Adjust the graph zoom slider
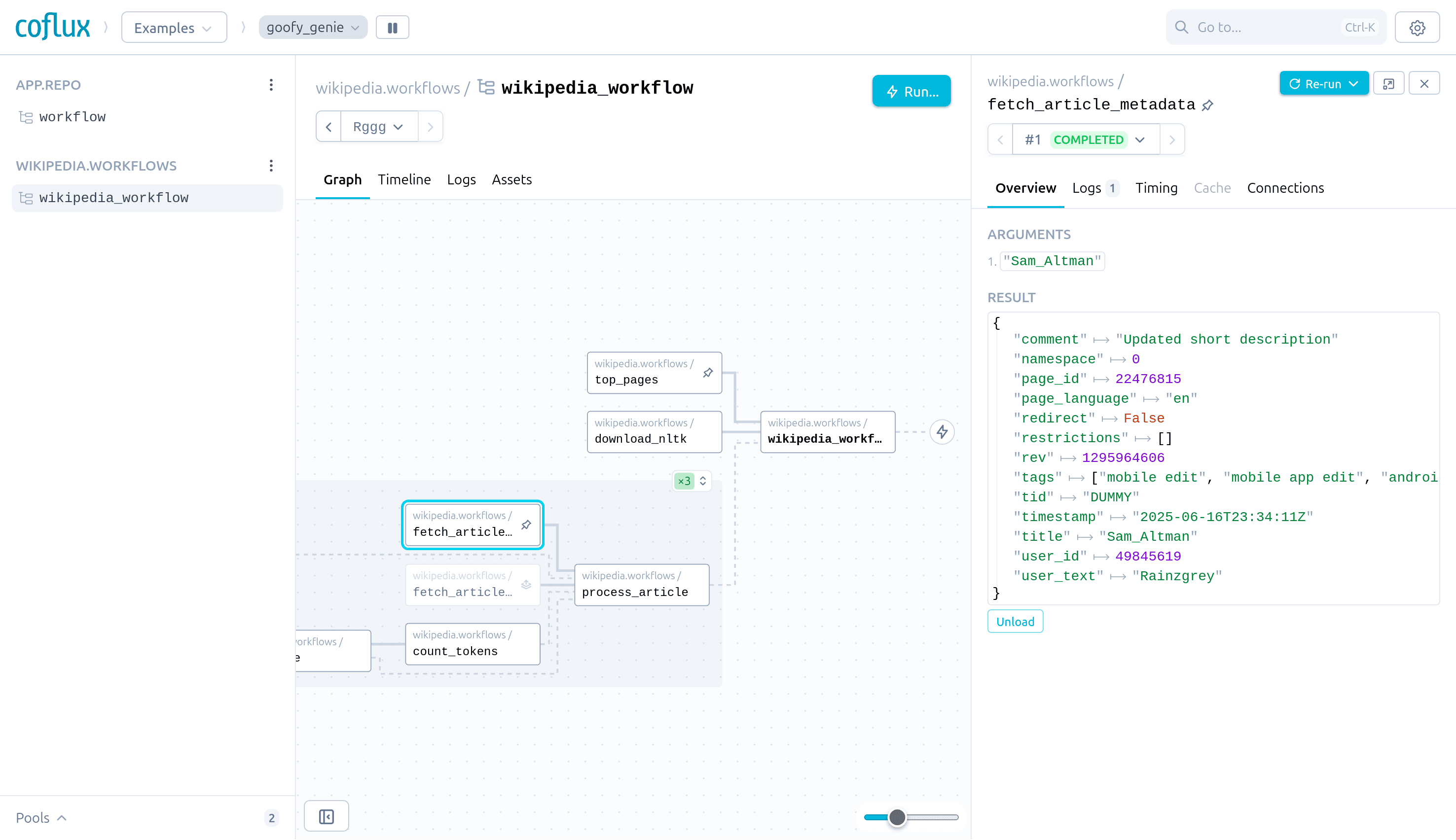The width and height of the screenshot is (1456, 840). tap(897, 817)
